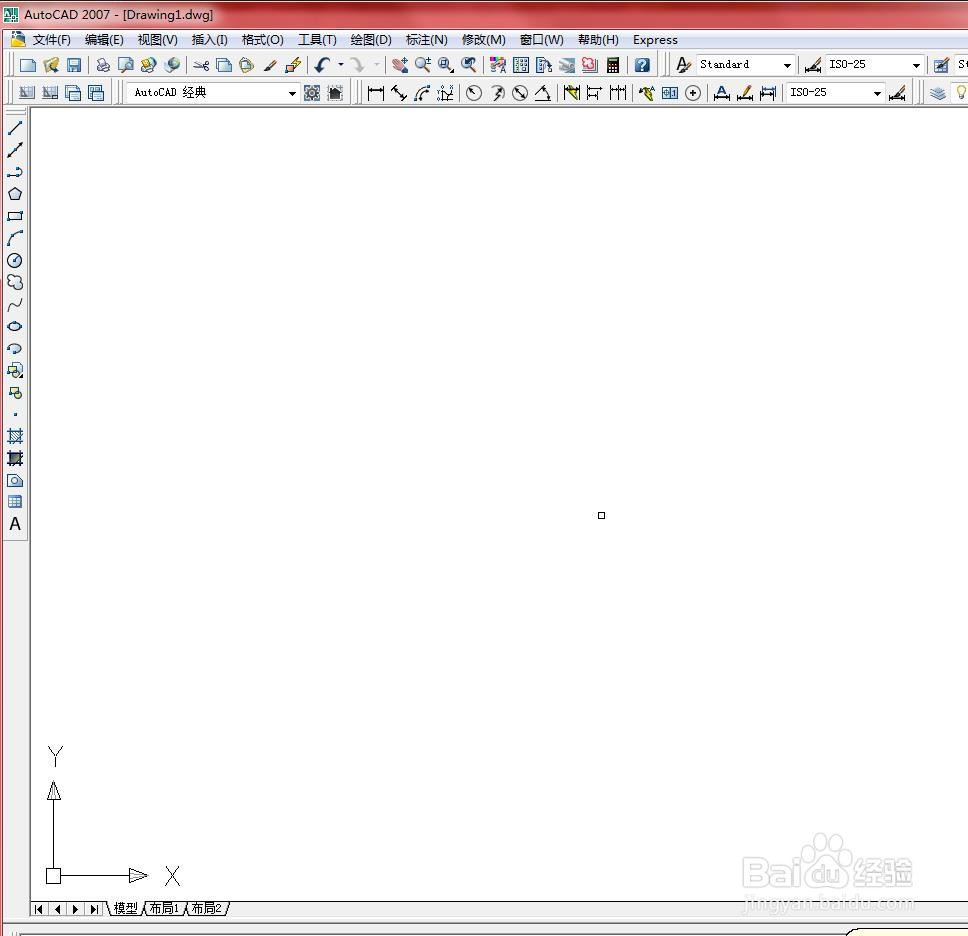
Task: Open the Layer Properties Manager icon
Action: pyautogui.click(x=938, y=93)
